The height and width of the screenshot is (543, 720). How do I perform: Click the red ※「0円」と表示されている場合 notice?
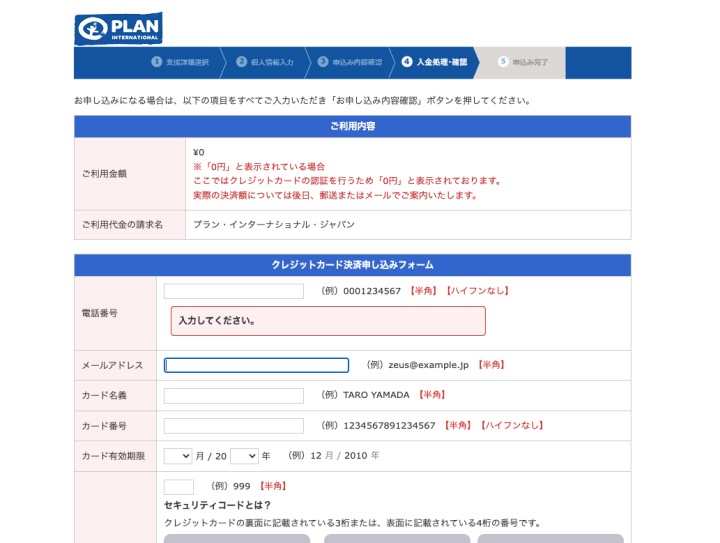pos(259,167)
